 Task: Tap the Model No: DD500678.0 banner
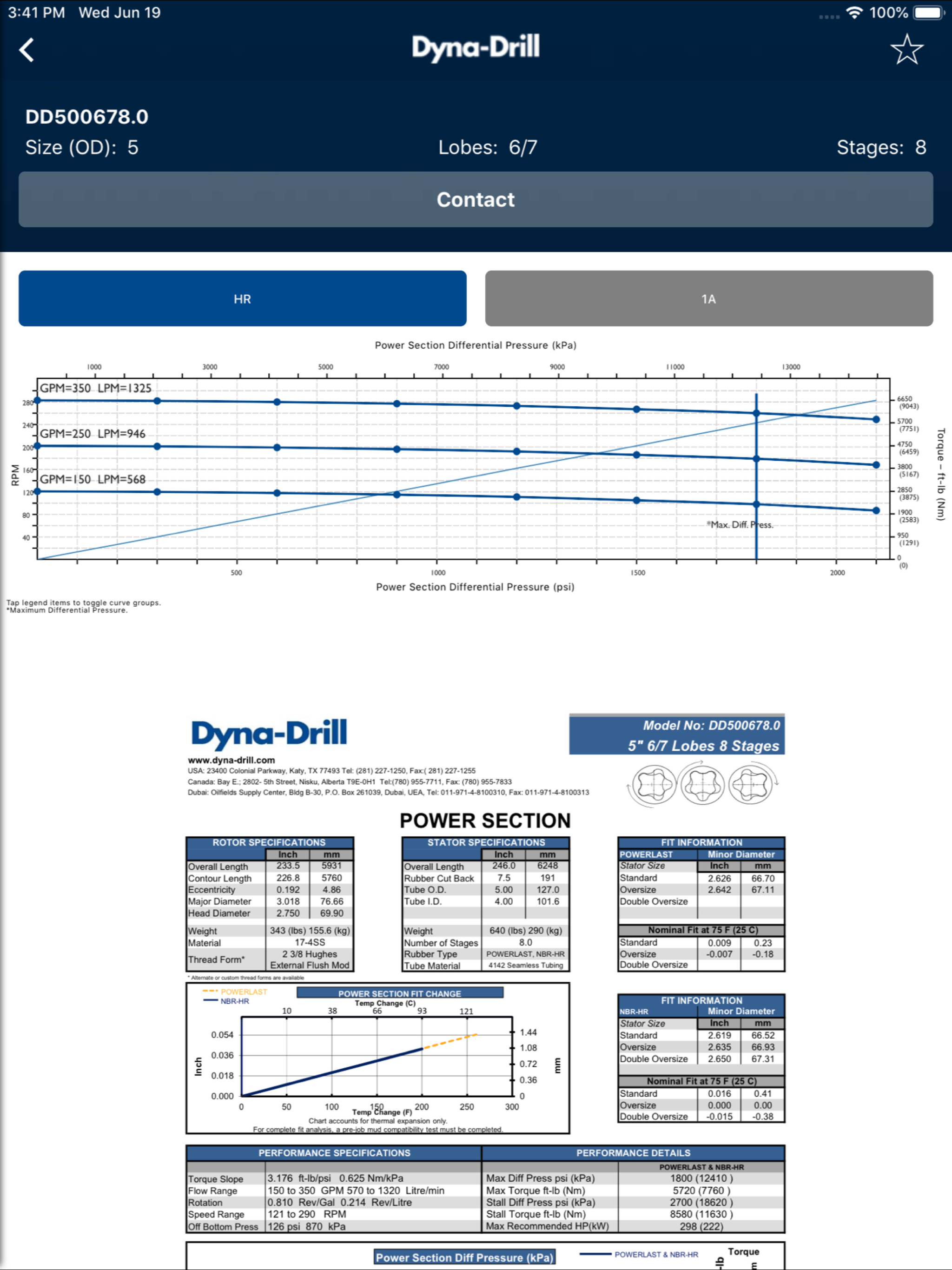[x=676, y=735]
